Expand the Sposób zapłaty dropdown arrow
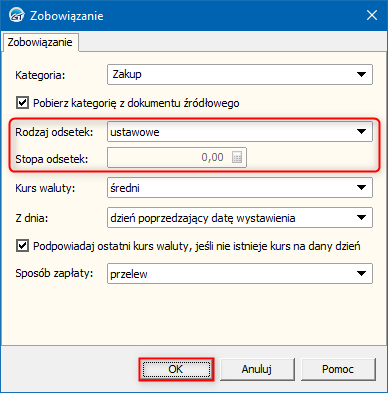 361,274
